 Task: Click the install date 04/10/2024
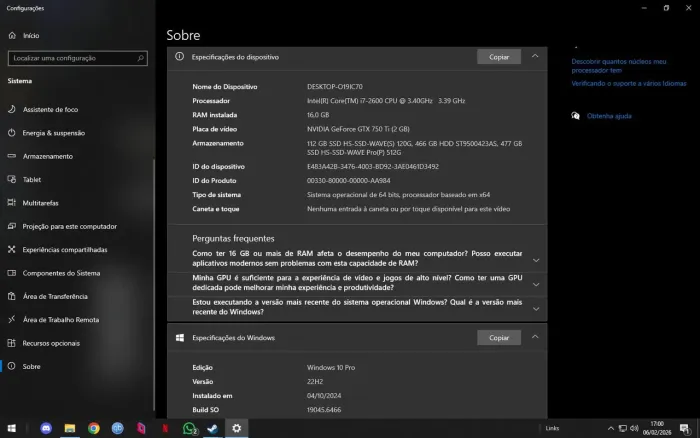324,396
